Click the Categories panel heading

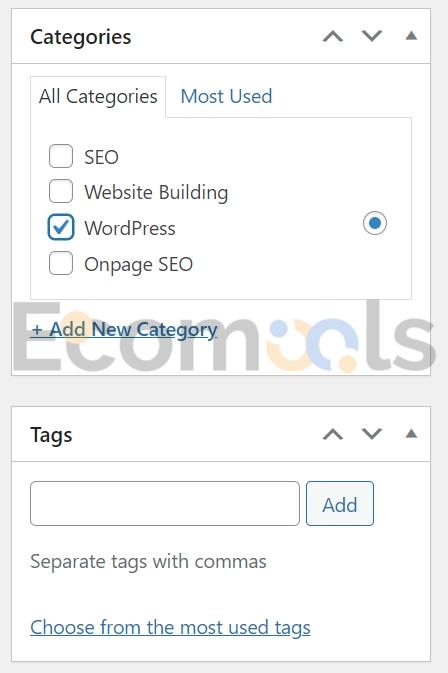[x=81, y=37]
